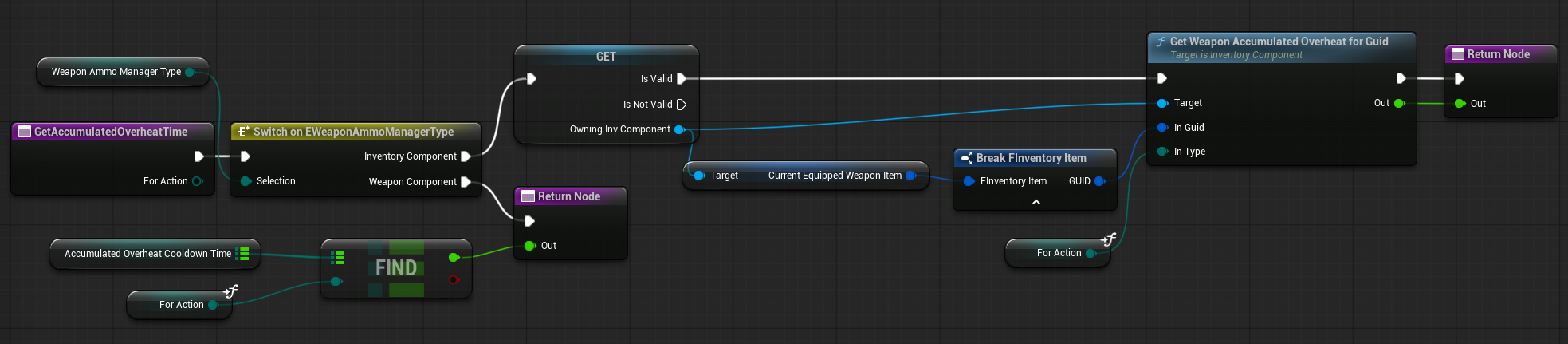Click the GetAccumulatedOverheatTime function entry node icon
The image size is (1568, 344).
(x=25, y=132)
